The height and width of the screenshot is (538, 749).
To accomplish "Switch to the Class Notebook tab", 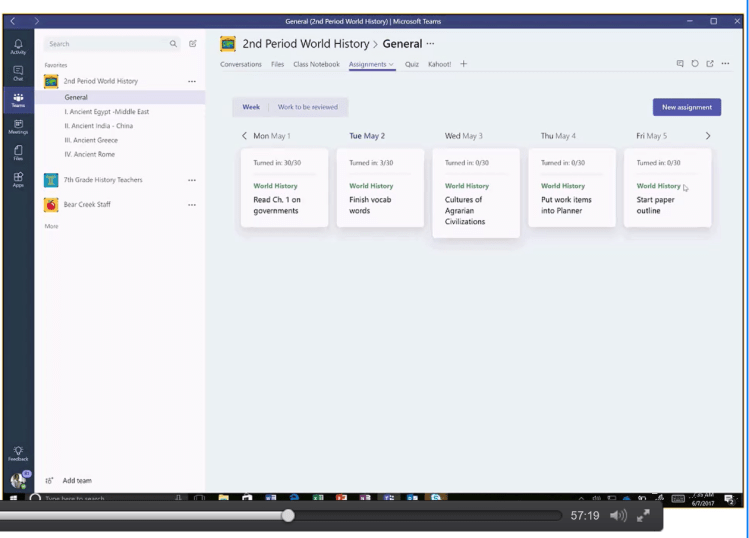I will coord(316,64).
